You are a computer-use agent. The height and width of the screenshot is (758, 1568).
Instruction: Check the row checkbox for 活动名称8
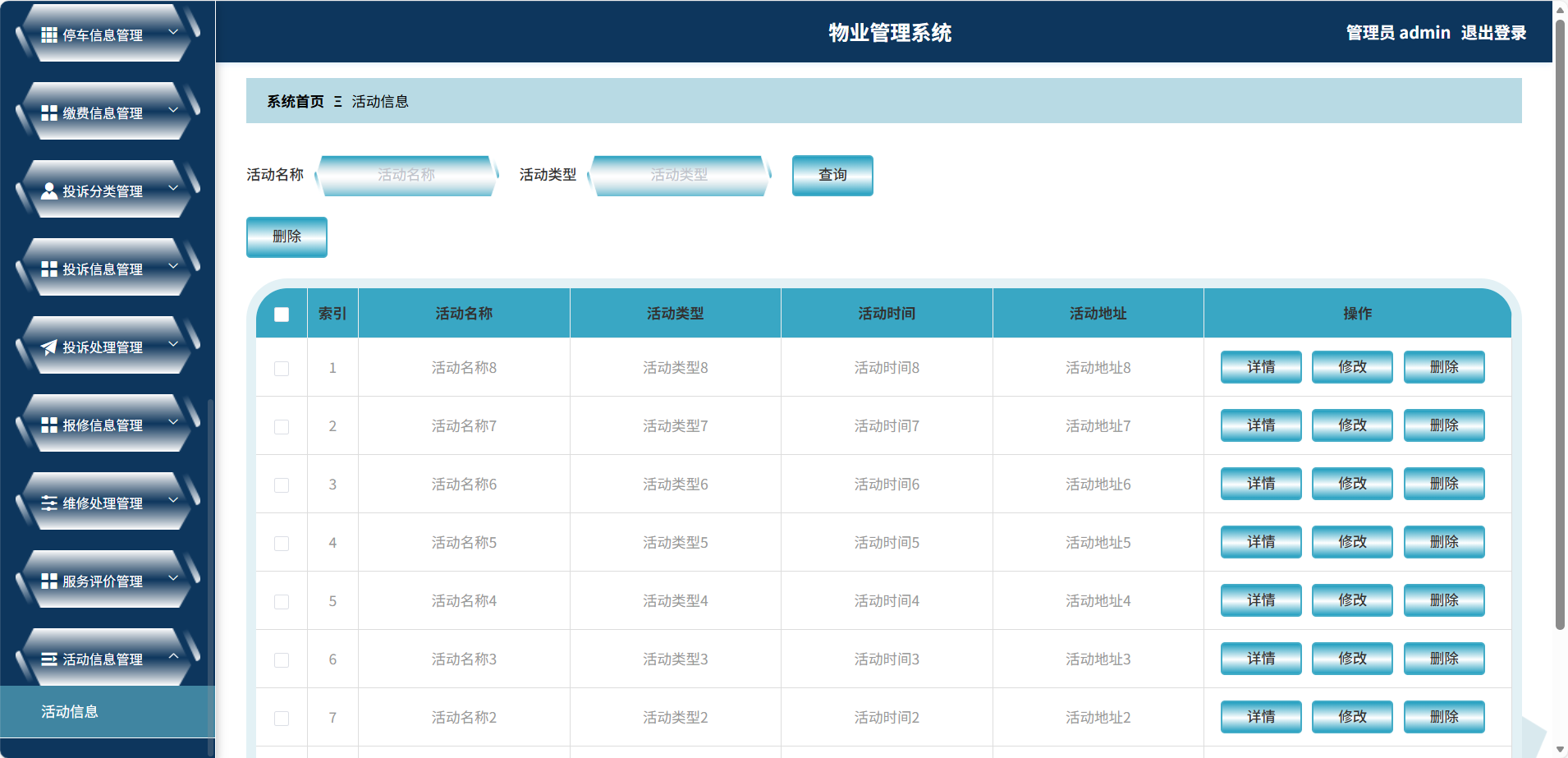click(x=282, y=369)
